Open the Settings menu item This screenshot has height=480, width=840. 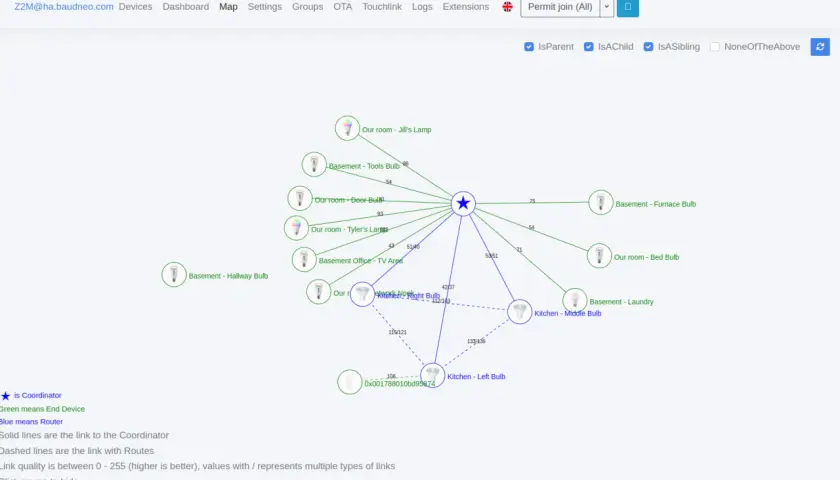tap(265, 7)
